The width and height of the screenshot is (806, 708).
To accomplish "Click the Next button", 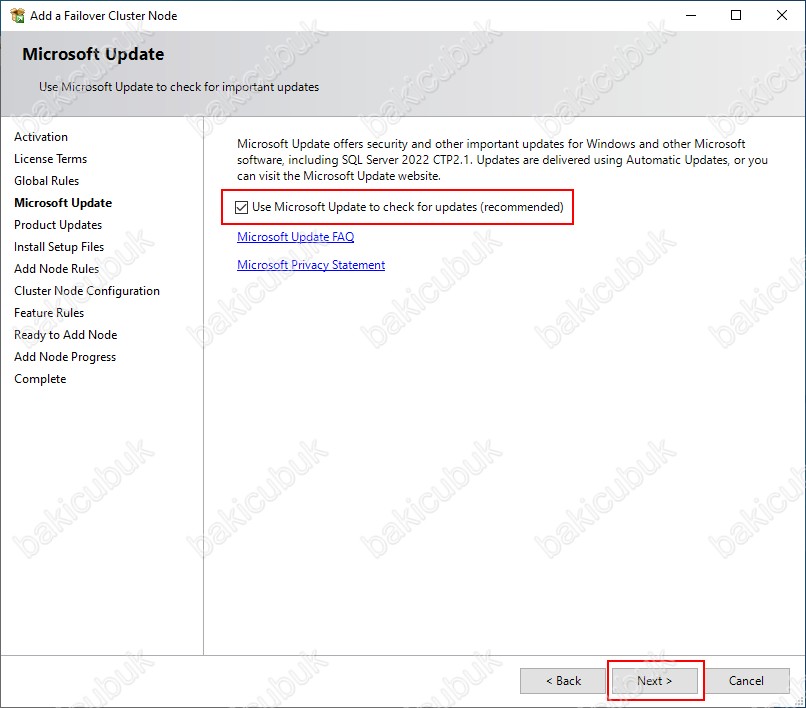I will coord(655,681).
